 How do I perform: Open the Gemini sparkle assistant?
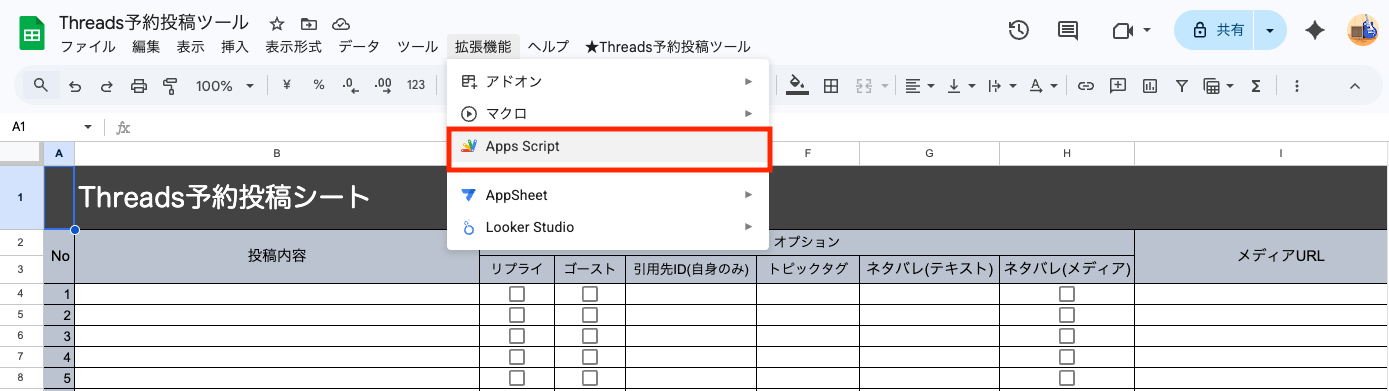pos(1316,31)
